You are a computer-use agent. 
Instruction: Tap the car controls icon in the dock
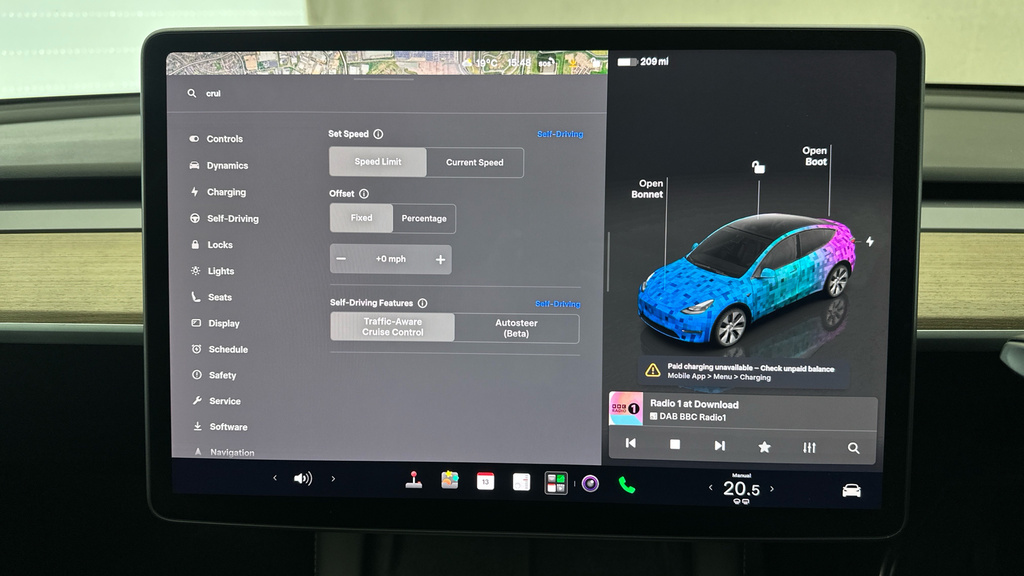[x=852, y=490]
